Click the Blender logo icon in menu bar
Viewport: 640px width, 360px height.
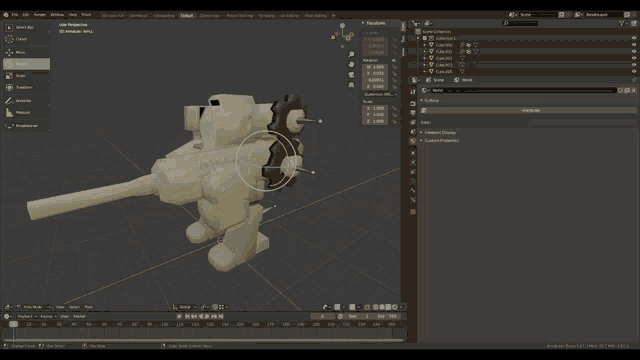click(x=6, y=15)
